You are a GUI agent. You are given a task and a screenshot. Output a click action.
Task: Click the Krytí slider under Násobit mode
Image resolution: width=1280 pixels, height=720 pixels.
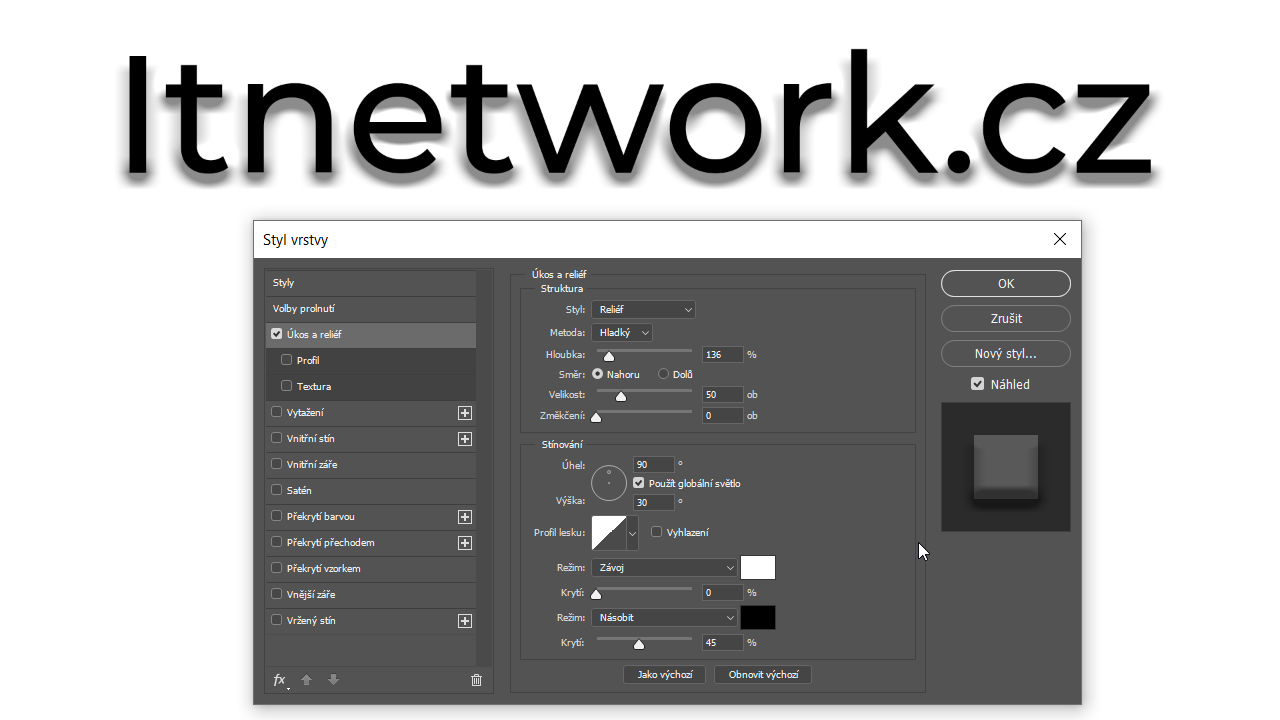coord(639,644)
